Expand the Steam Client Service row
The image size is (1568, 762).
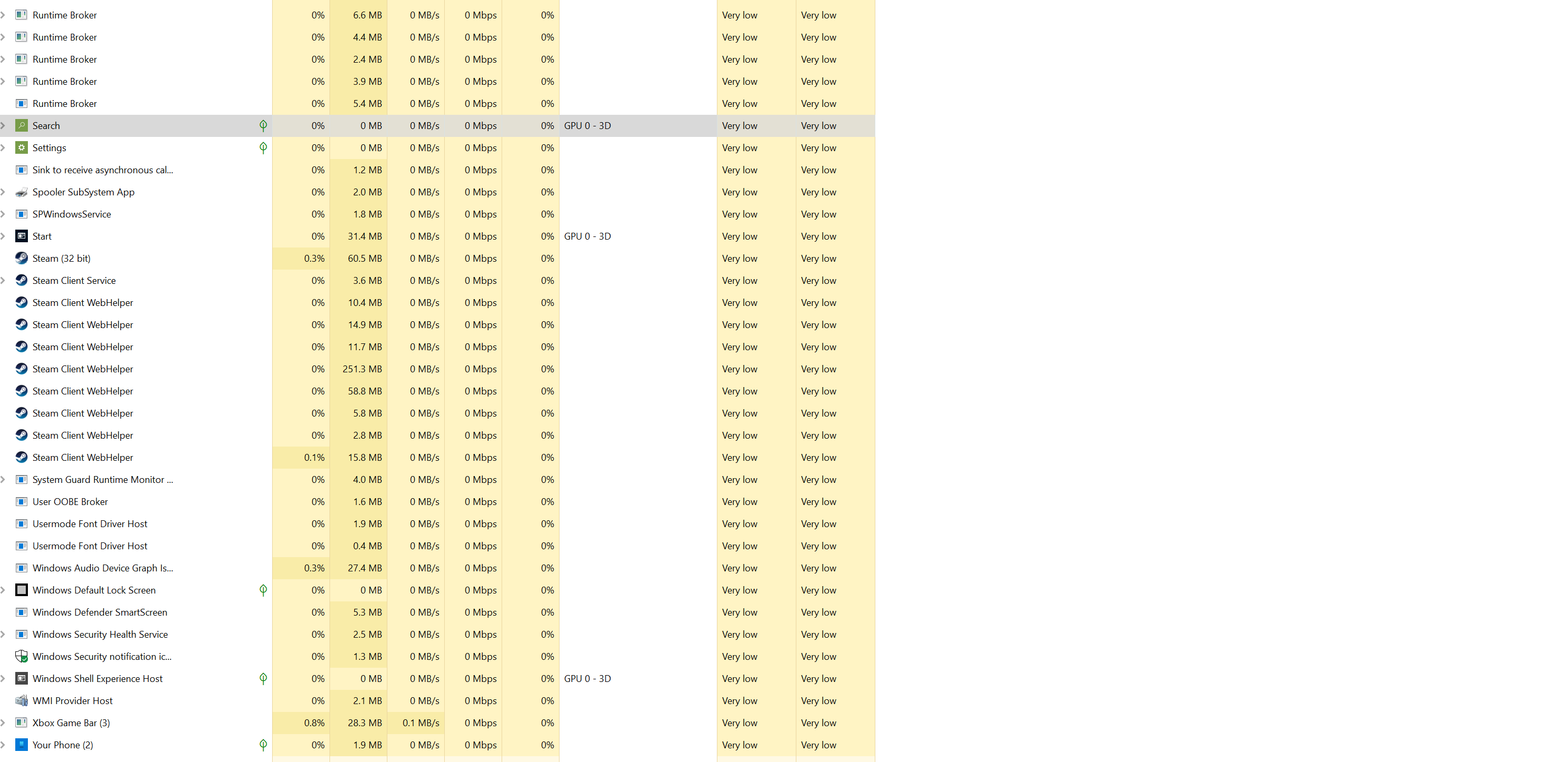[3, 280]
